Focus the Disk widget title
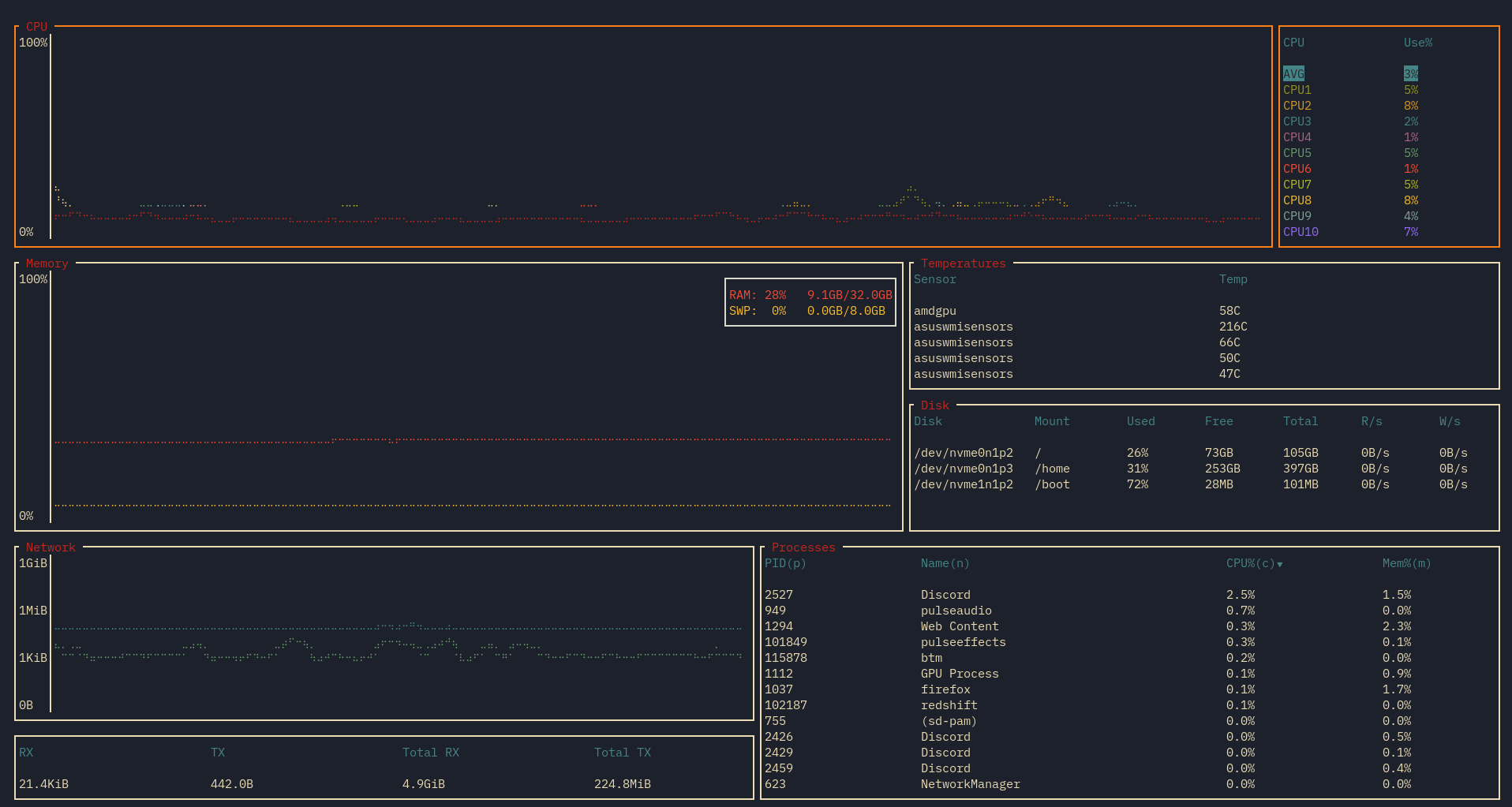 click(x=934, y=405)
